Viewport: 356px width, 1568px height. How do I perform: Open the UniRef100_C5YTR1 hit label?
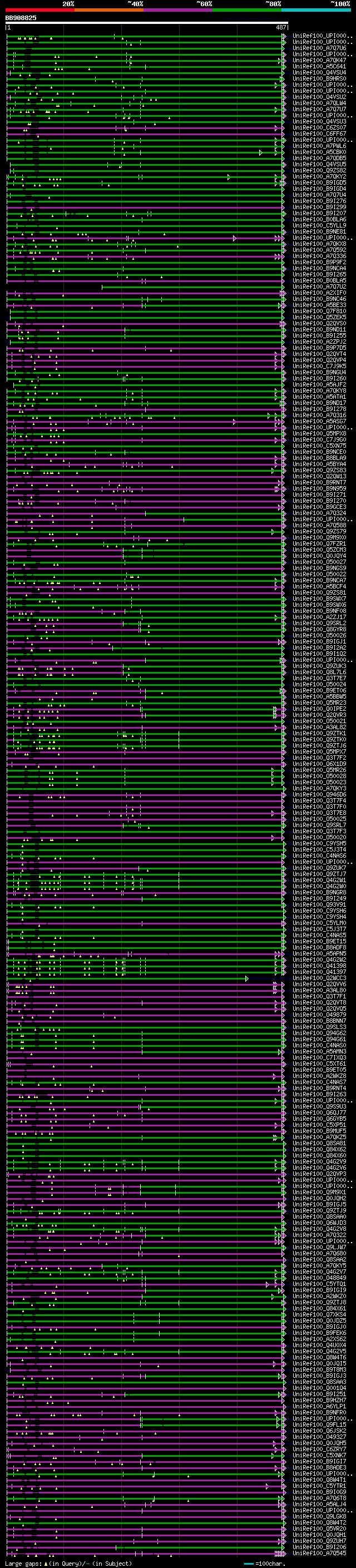pyautogui.click(x=319, y=1486)
